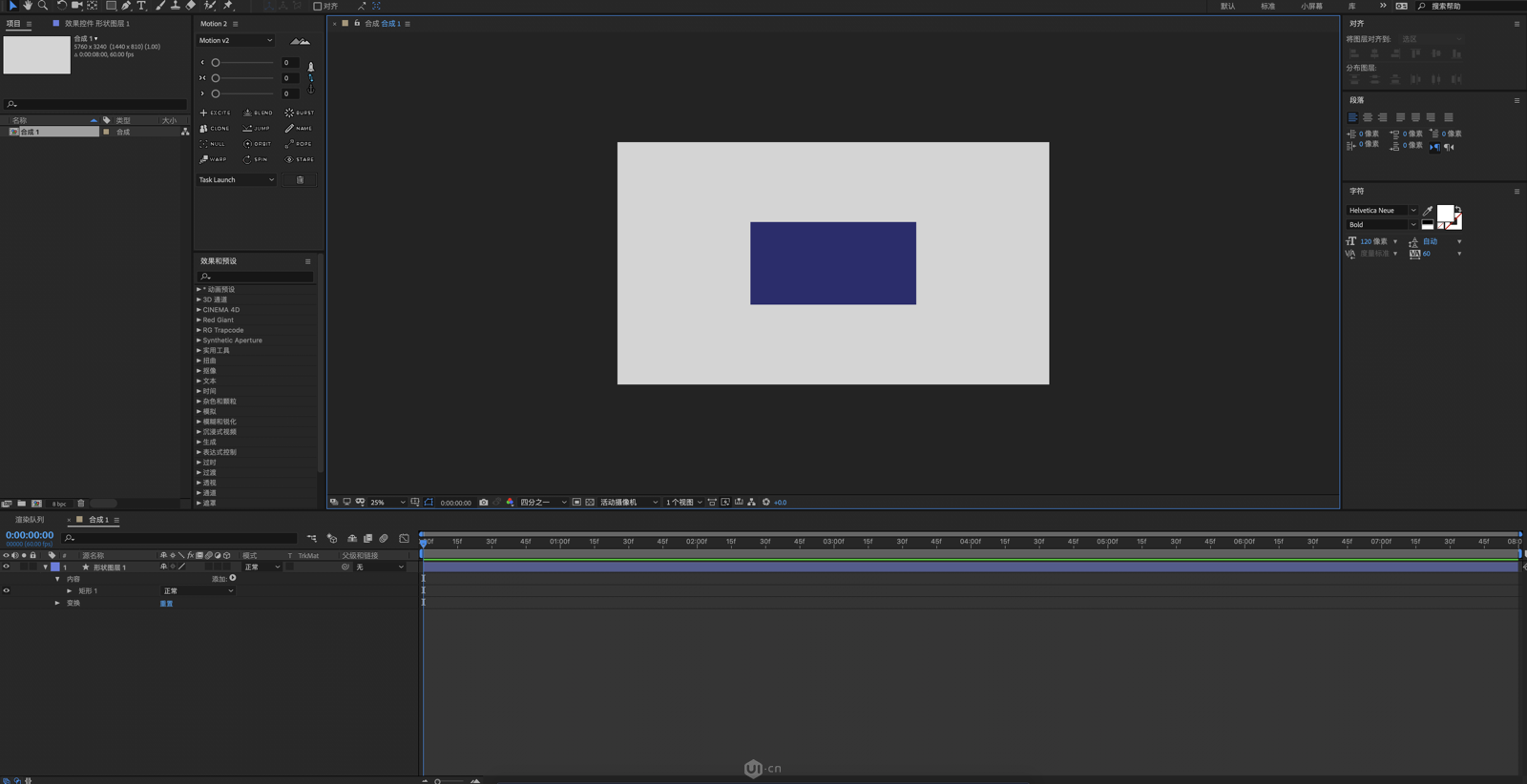Click the first Motion 2 easing slider knob
The width and height of the screenshot is (1527, 784).
click(x=216, y=63)
